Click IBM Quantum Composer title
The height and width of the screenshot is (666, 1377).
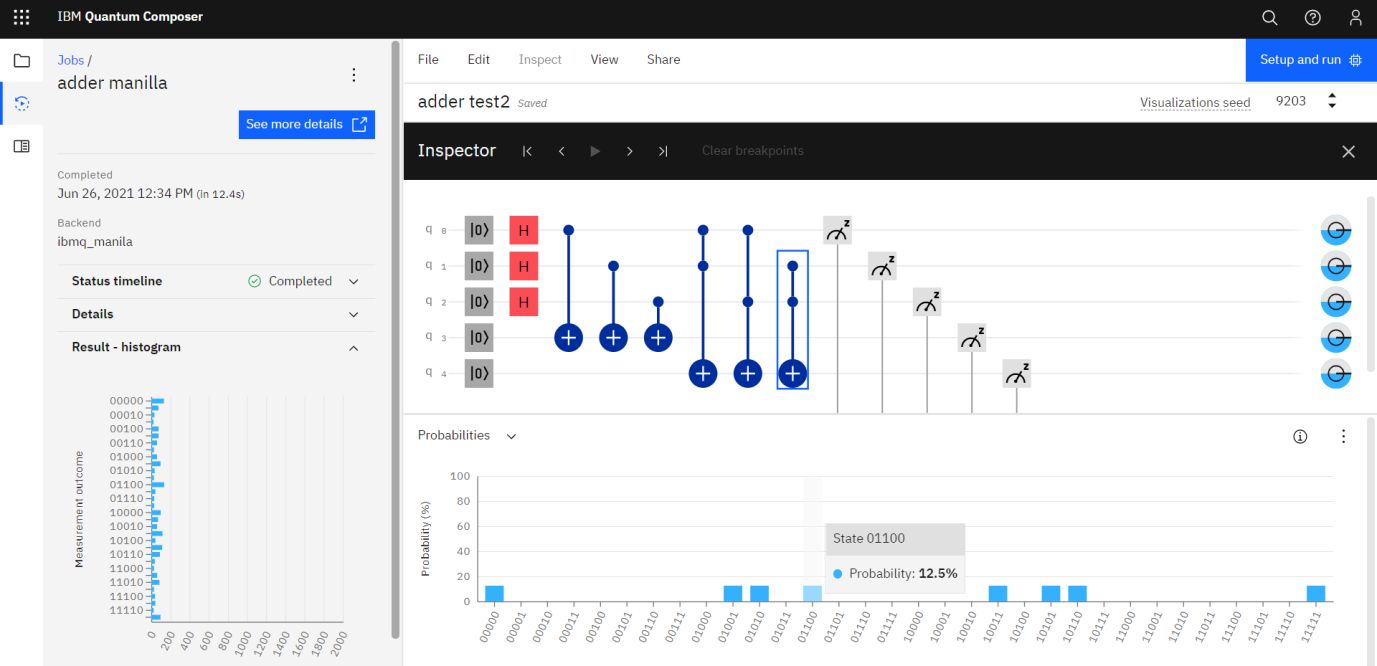click(x=130, y=17)
